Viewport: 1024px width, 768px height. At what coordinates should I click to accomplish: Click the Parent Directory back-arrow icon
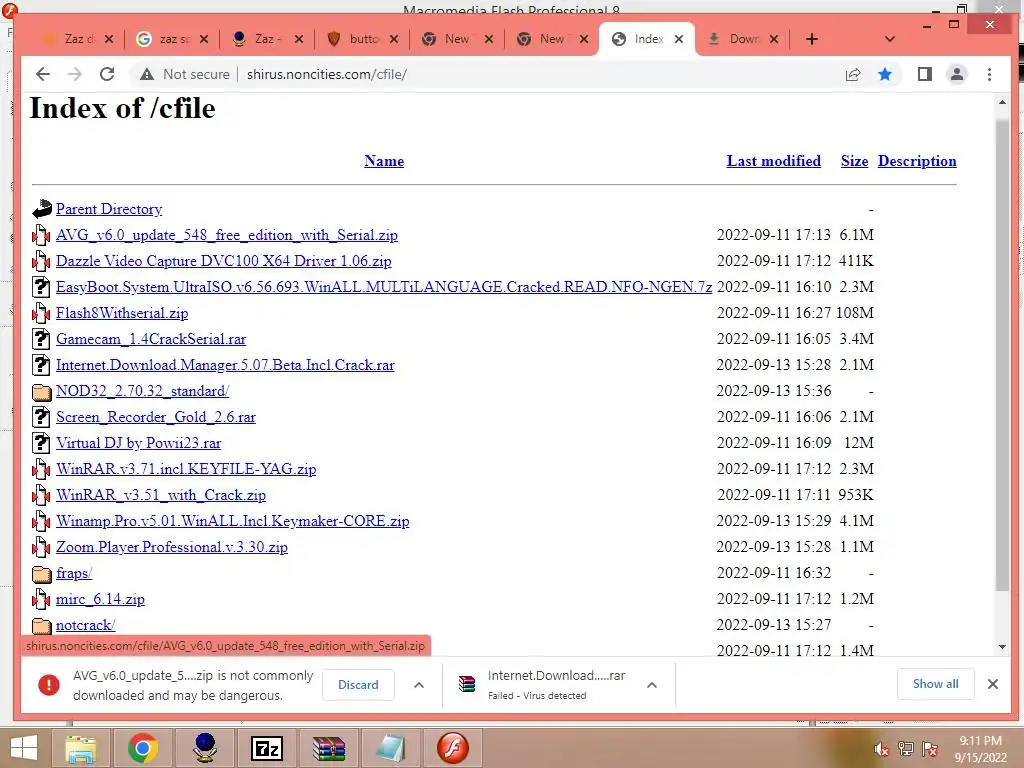41,209
